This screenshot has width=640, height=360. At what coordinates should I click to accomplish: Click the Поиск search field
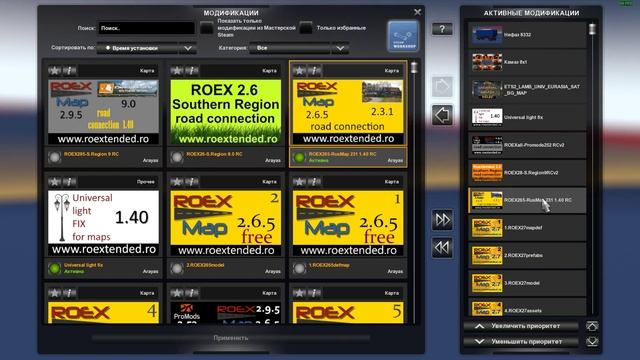pos(146,28)
